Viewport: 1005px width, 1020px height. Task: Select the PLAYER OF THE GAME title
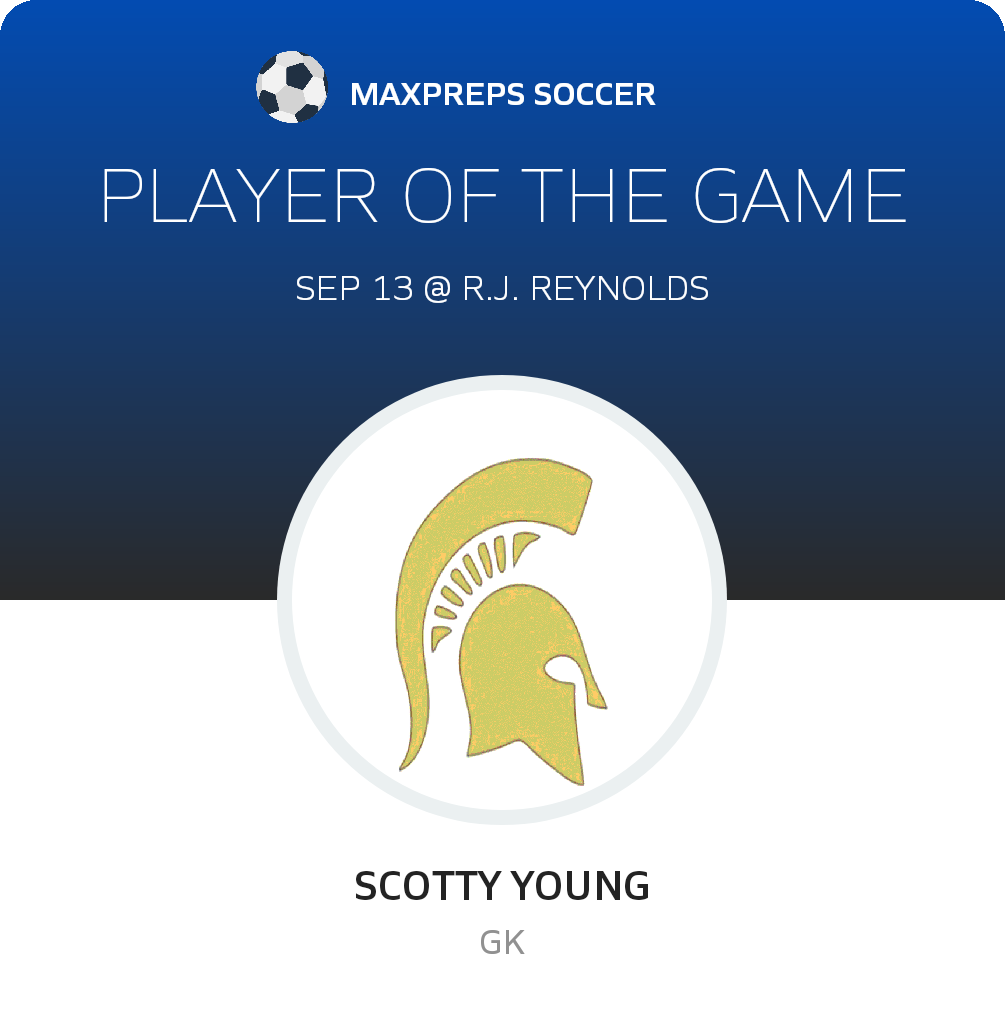(503, 196)
